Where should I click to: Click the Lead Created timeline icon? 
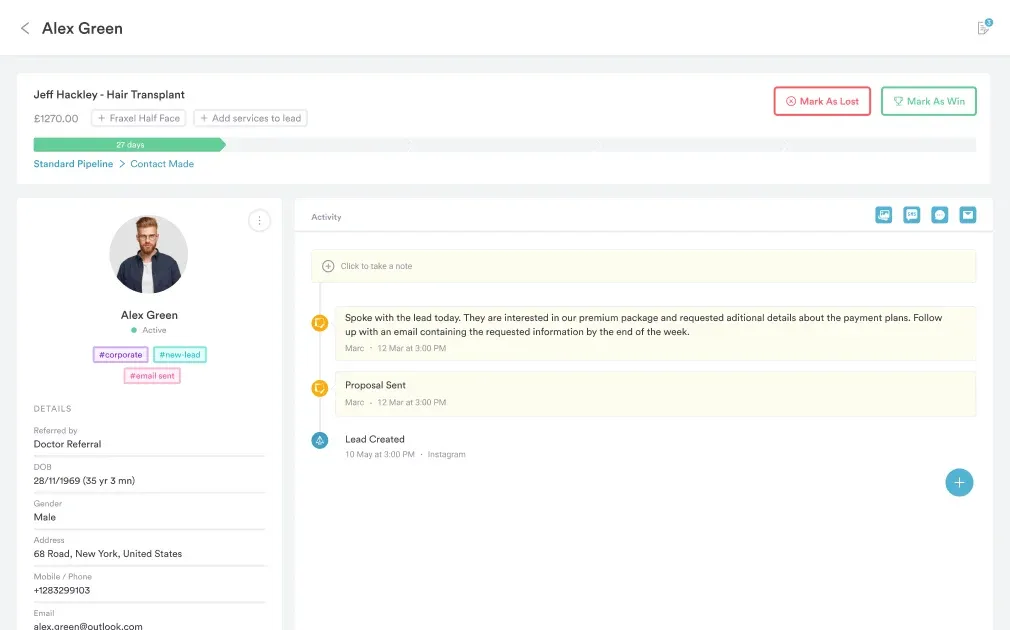coord(320,440)
